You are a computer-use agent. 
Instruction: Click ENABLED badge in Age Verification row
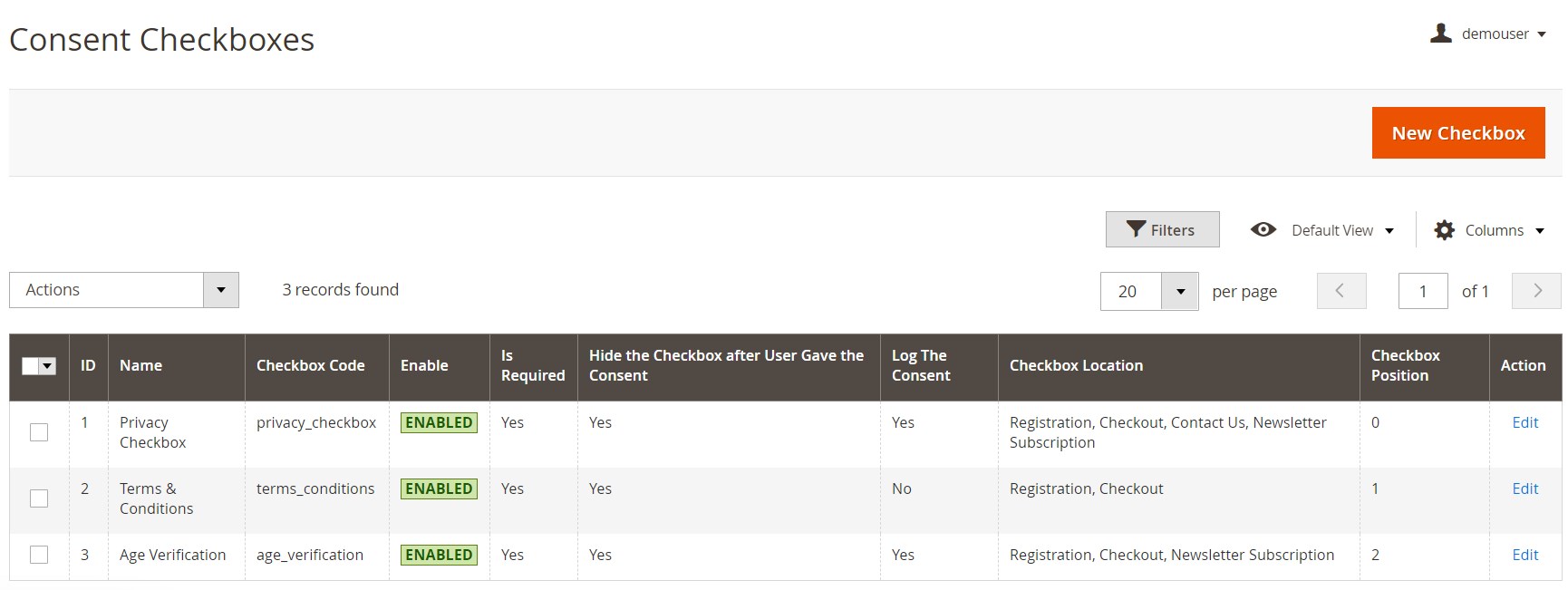(439, 555)
